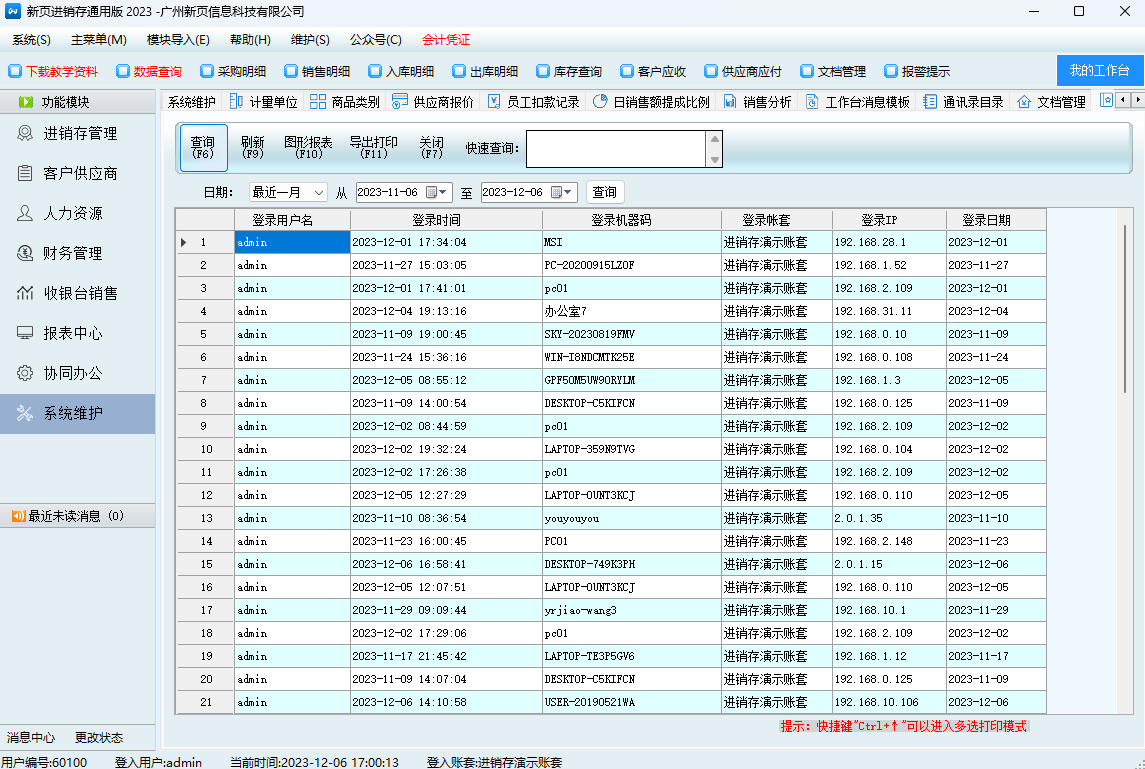Click the 报表中心 monitor icon
The image size is (1145, 769).
pos(25,333)
